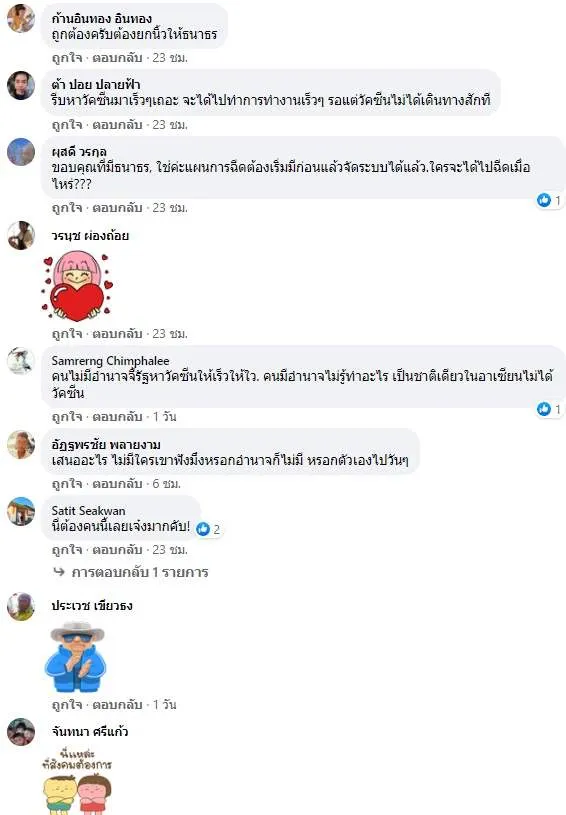Click the like reaction on Samrerng Chimphalee's comment
566x815 pixels.
coord(544,409)
